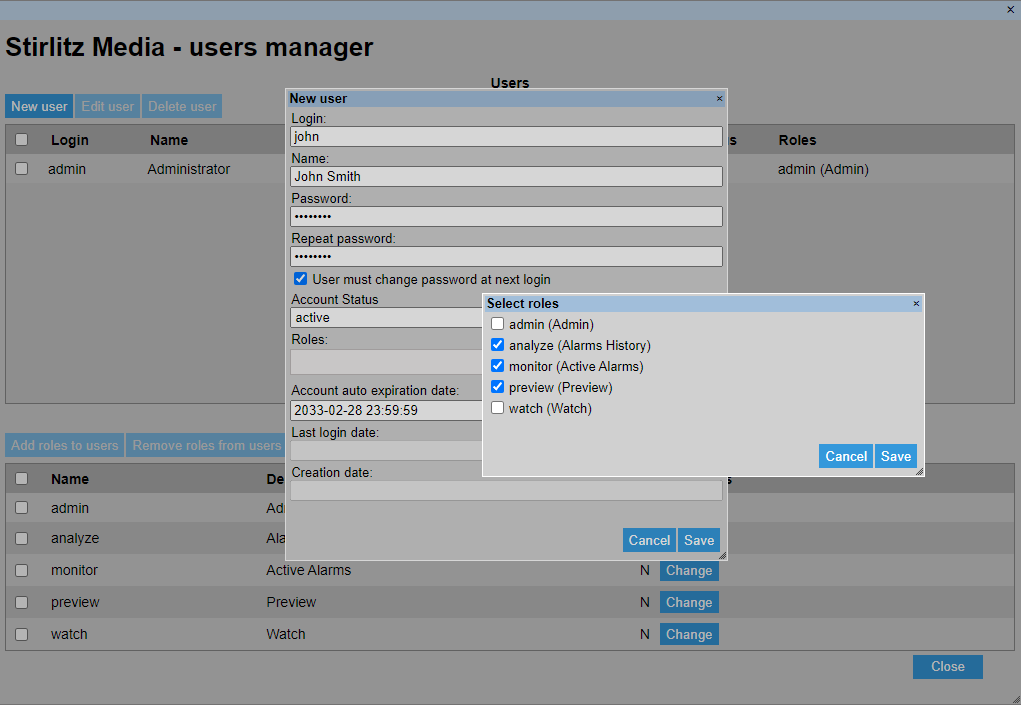
Task: Select the admin user row checkbox
Action: tap(21, 169)
